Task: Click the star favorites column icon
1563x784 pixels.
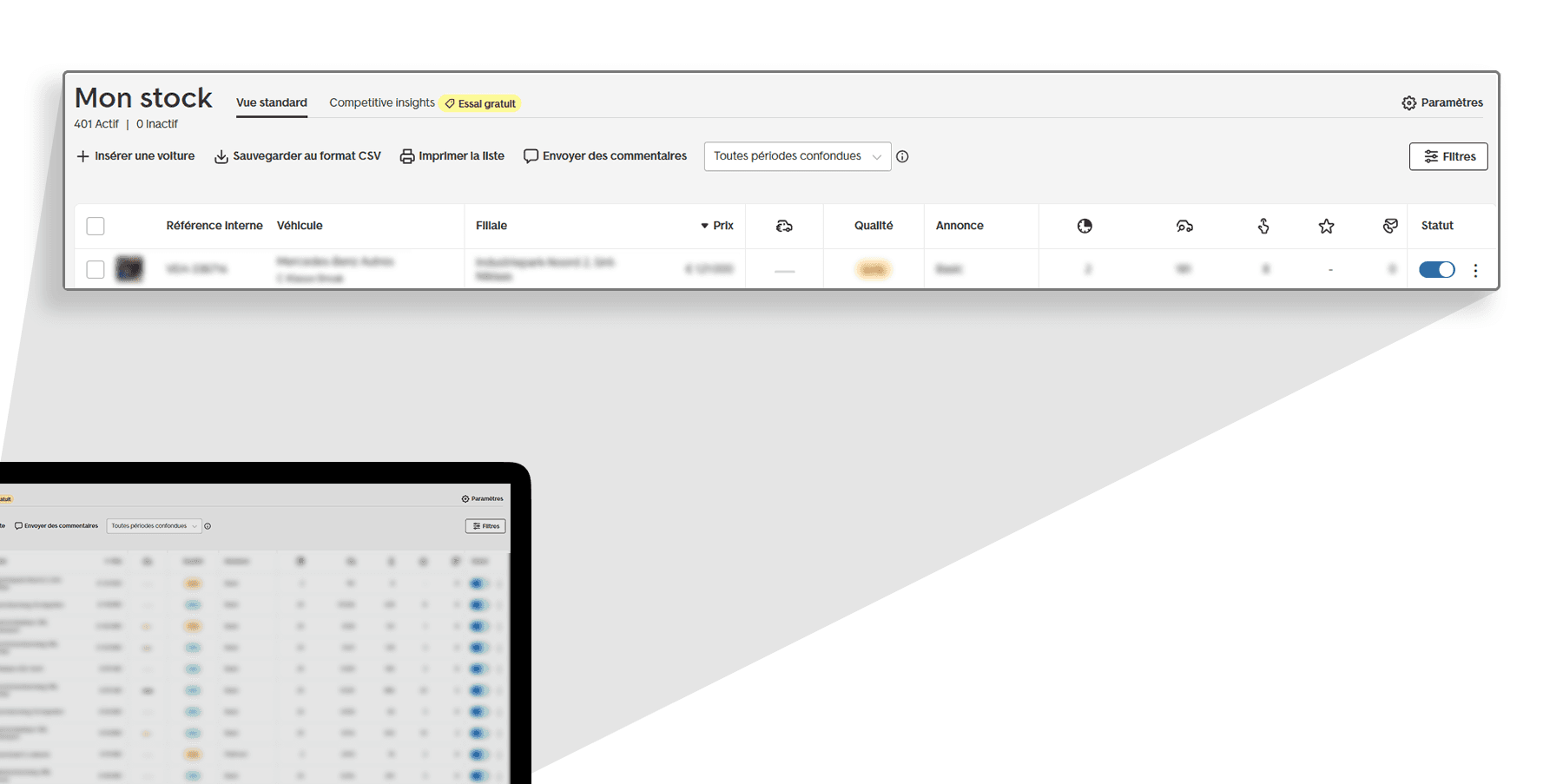Action: 1326,226
